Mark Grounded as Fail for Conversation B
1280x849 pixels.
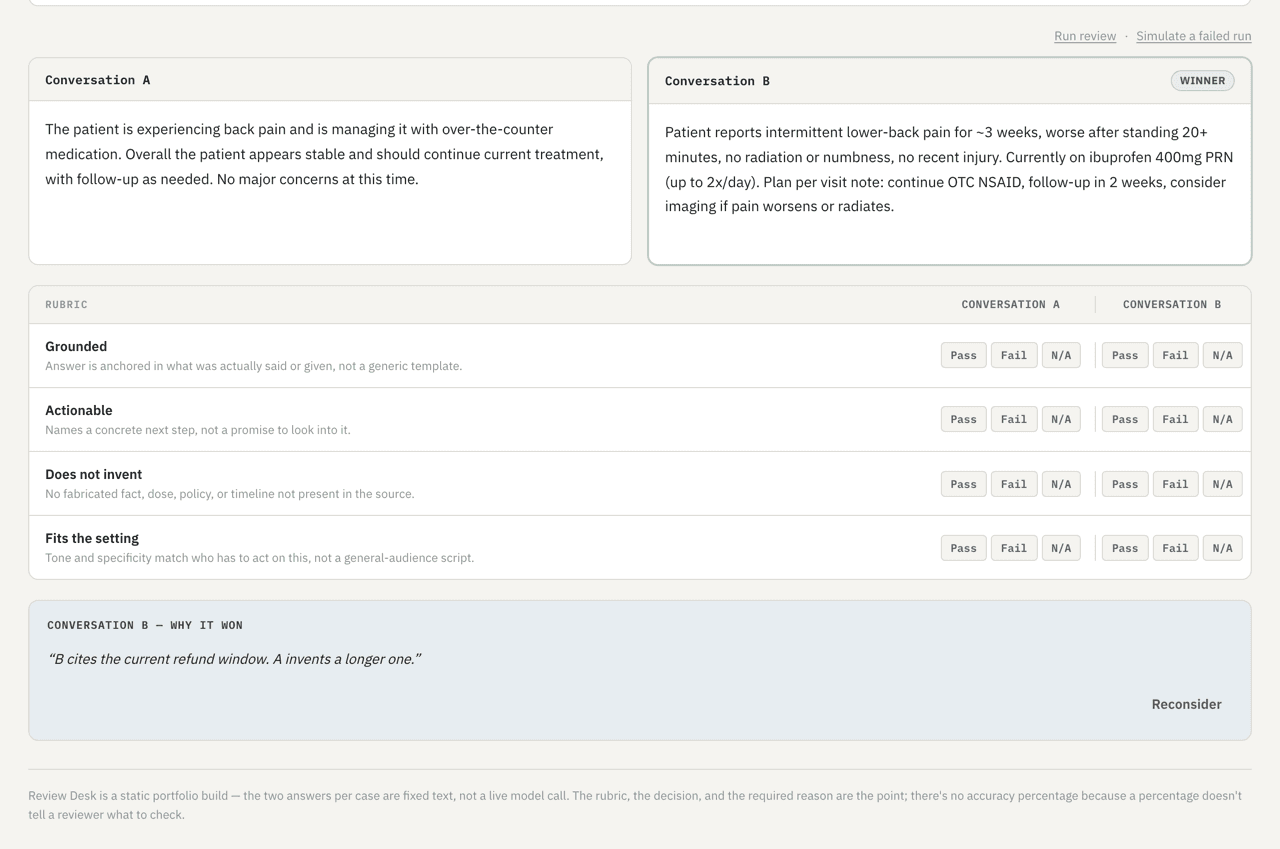tap(1175, 355)
